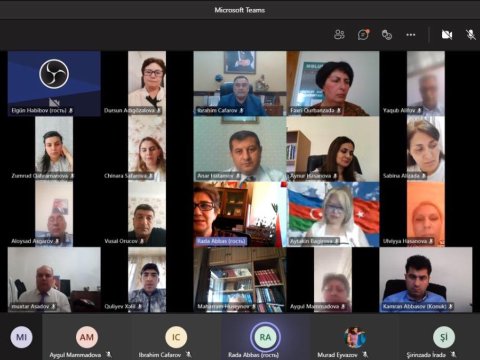Select Aygul Mammadova's video tile in the grid

click(333, 280)
